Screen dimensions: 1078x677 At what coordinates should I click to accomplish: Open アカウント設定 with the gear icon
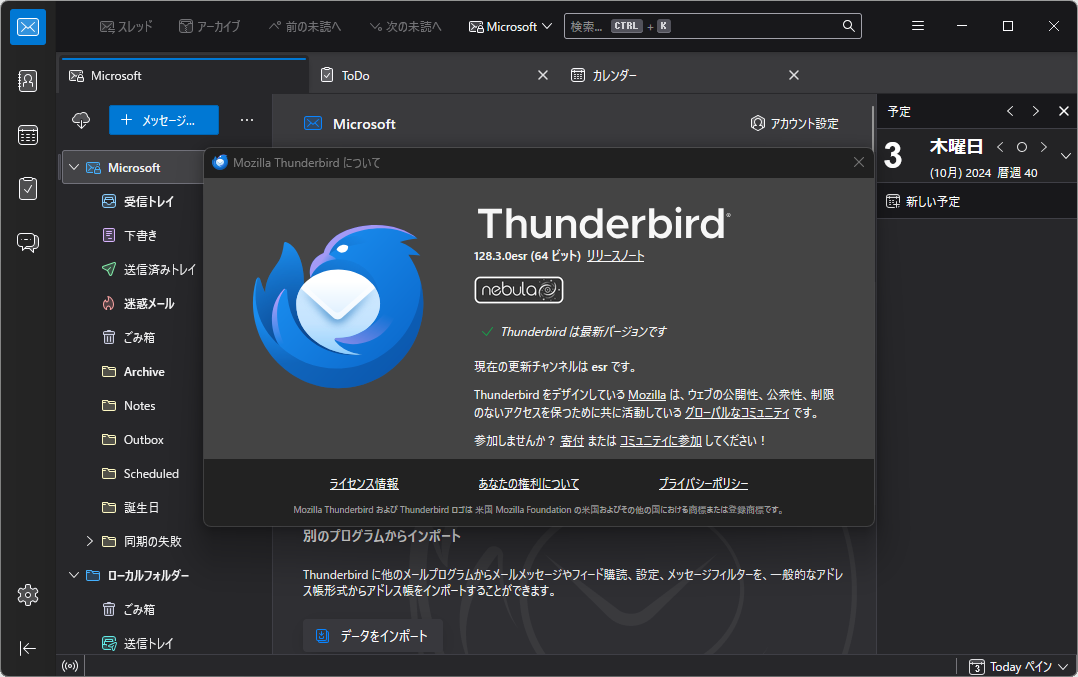coord(796,124)
